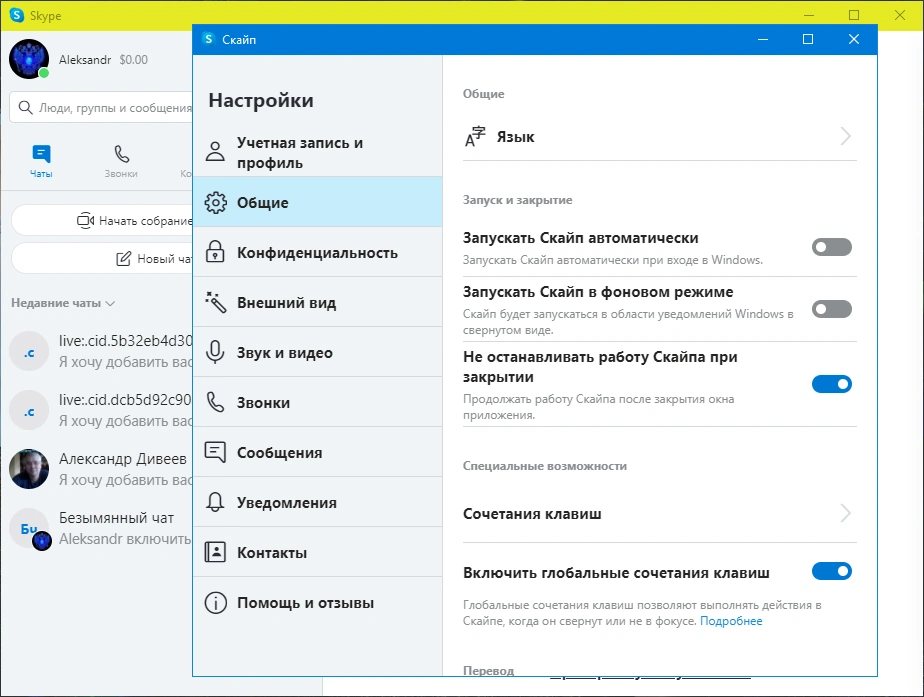Click the Skype logo in the Скайп title bar
The height and width of the screenshot is (697, 924).
208,39
